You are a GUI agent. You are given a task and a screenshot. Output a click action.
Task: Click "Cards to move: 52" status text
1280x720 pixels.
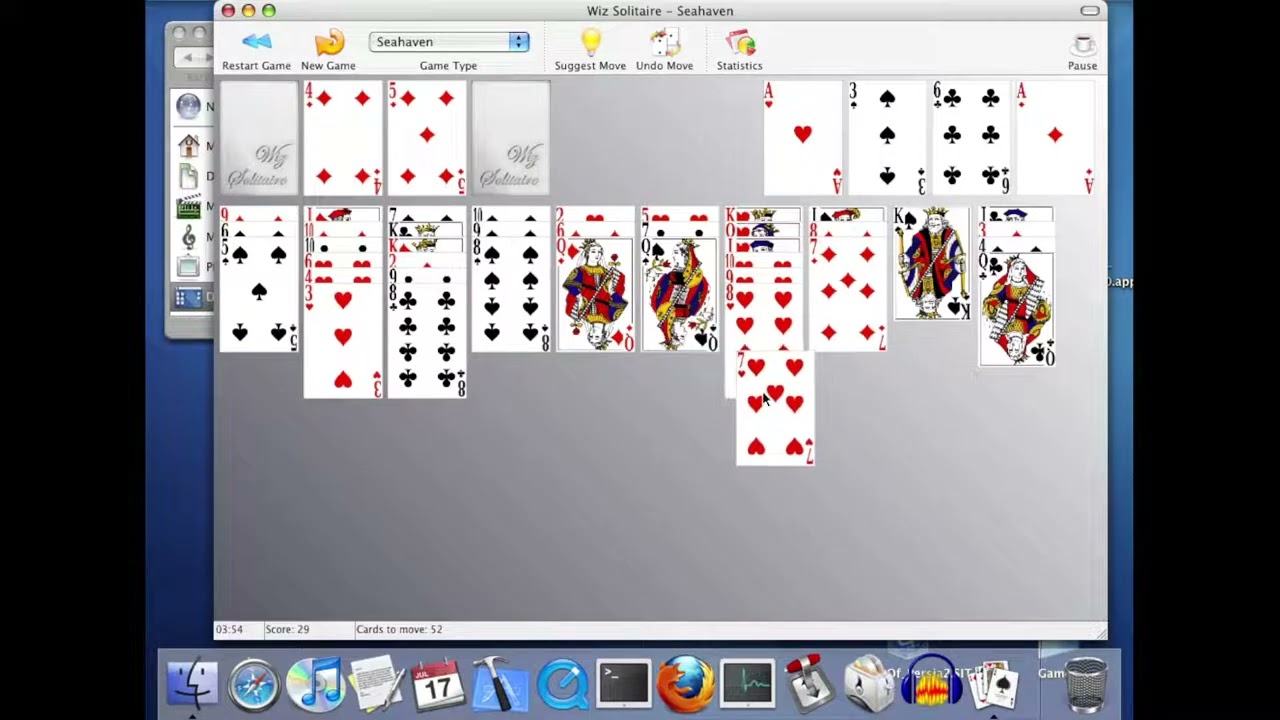[x=399, y=629]
